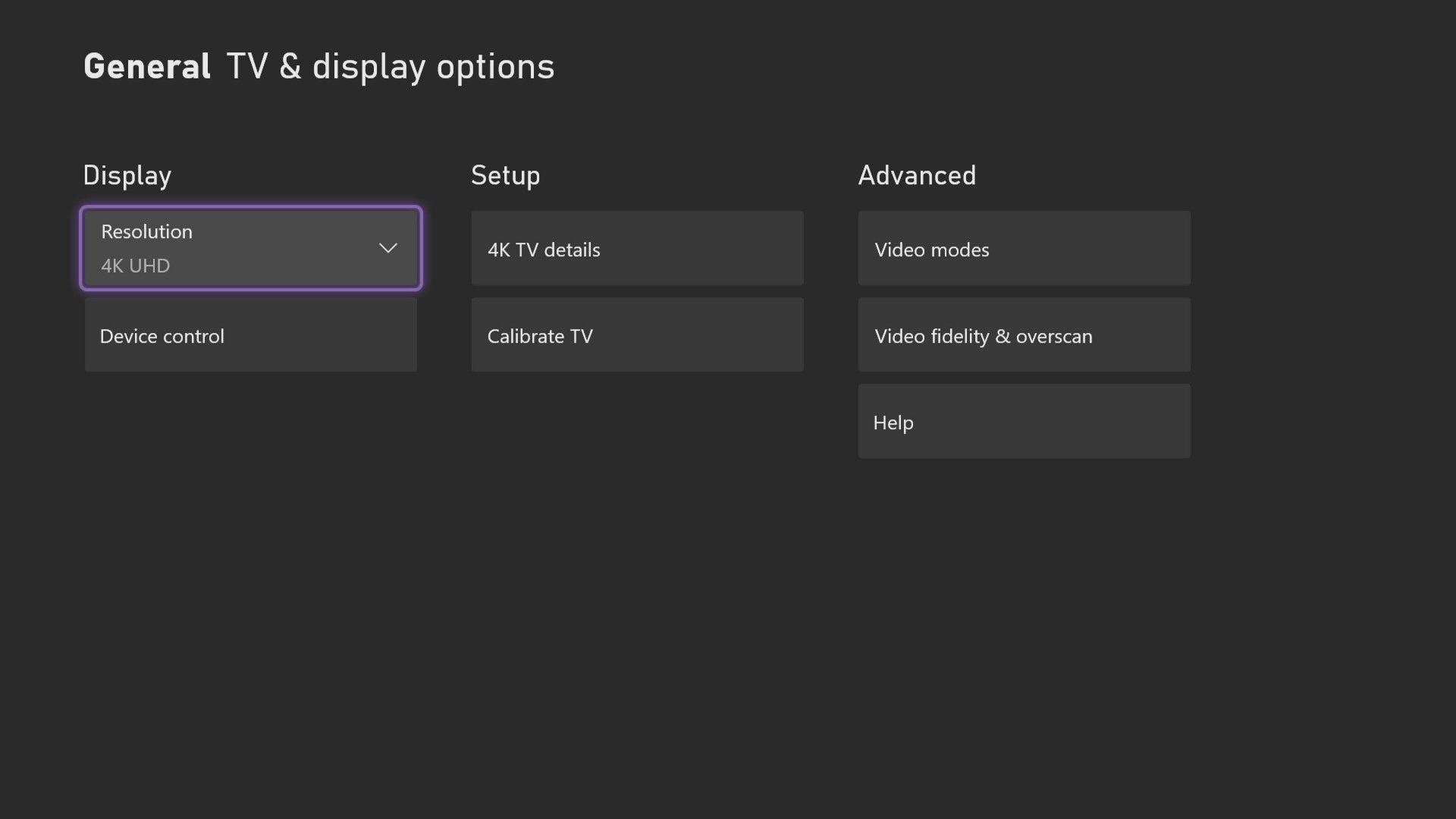Click the TV & display options heading
1456x819 pixels.
point(391,66)
